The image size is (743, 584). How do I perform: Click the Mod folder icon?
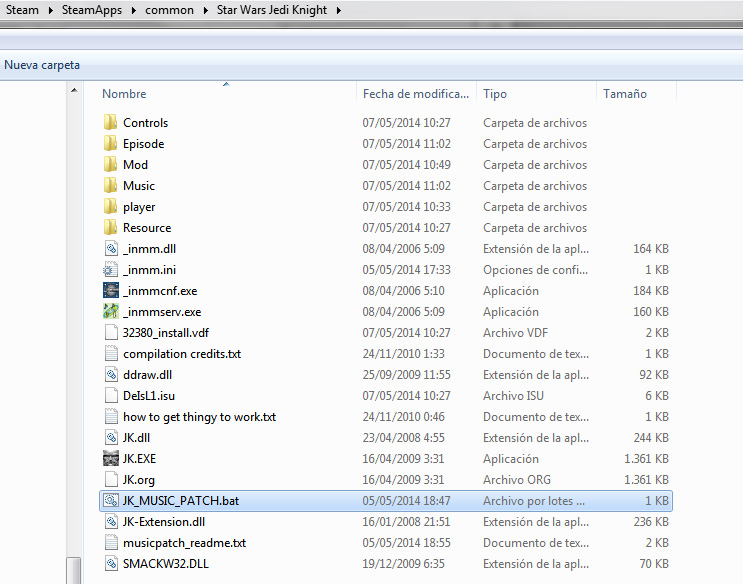pos(110,164)
